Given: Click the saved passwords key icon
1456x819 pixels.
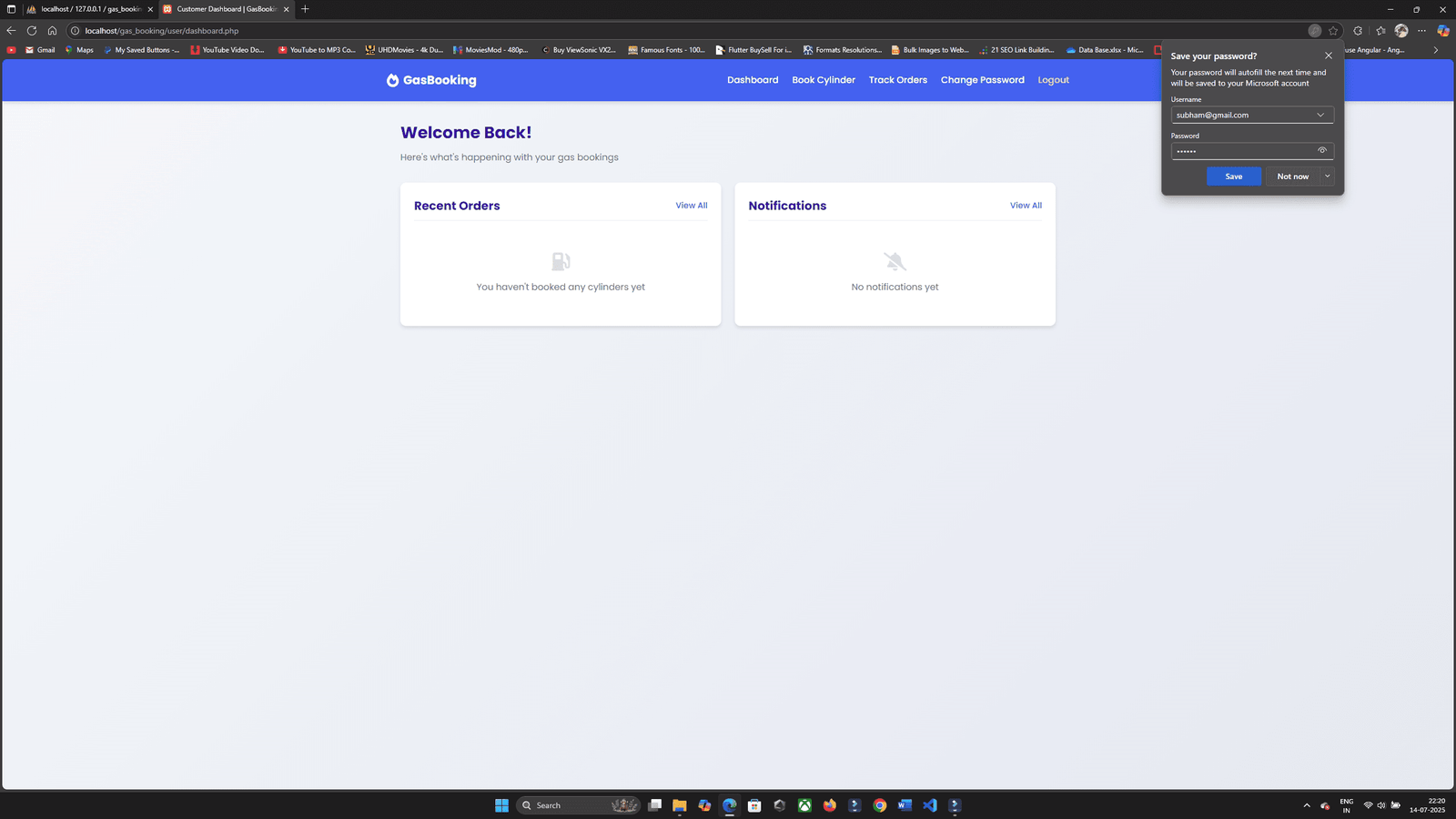Looking at the screenshot, I should (x=1314, y=31).
